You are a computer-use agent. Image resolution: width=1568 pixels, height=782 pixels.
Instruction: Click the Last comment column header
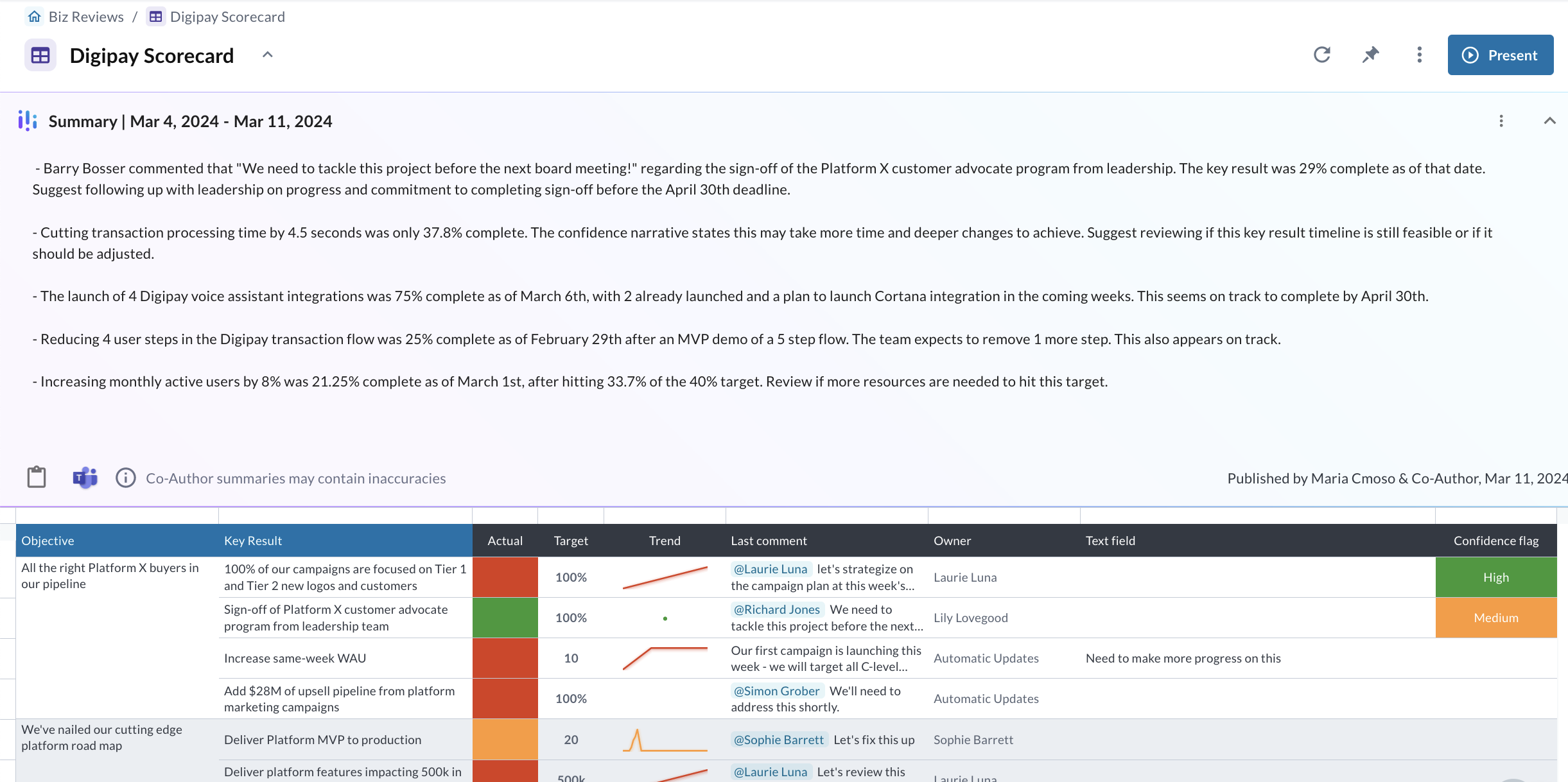point(826,541)
